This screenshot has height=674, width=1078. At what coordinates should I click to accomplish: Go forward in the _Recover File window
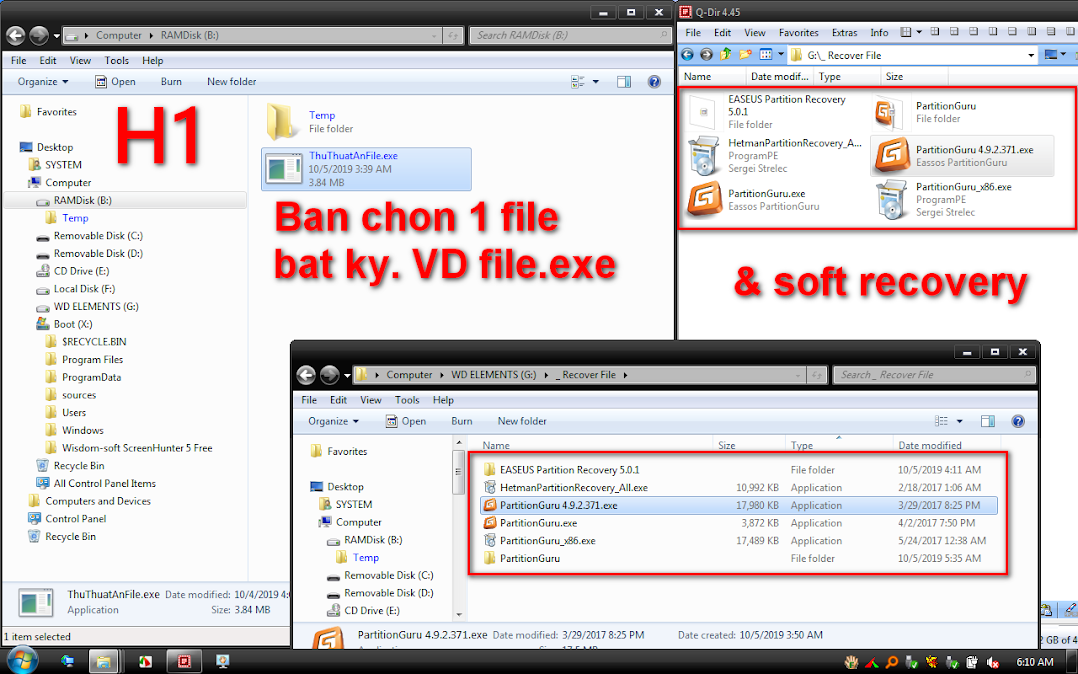point(329,375)
